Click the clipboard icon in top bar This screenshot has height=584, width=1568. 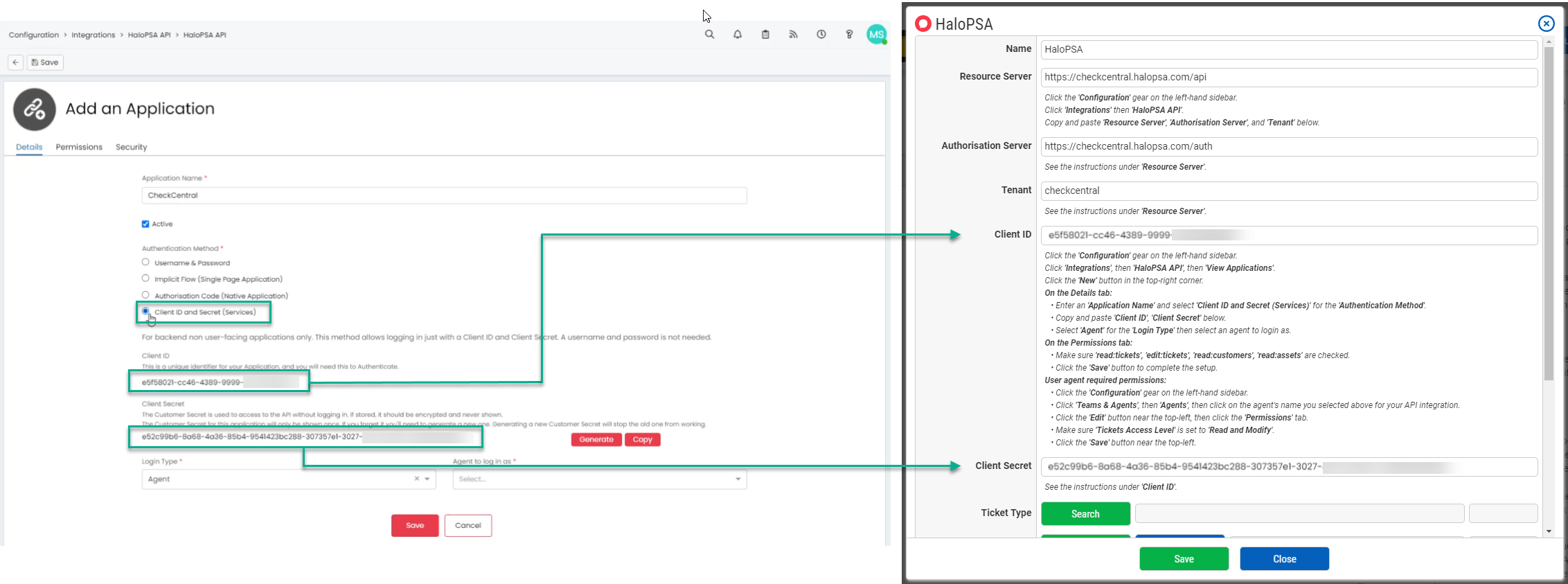tap(765, 34)
